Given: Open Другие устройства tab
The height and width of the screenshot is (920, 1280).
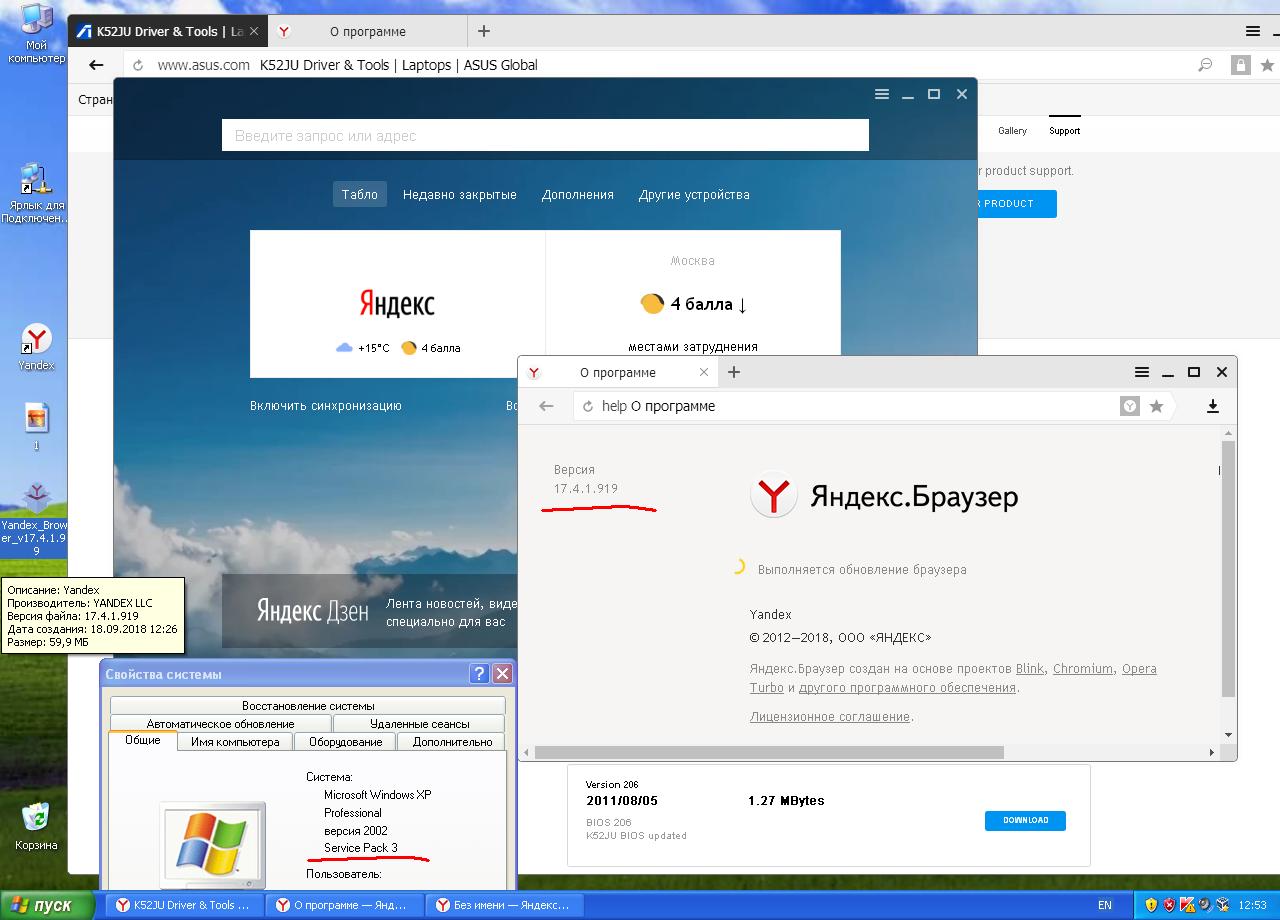Looking at the screenshot, I should point(694,194).
